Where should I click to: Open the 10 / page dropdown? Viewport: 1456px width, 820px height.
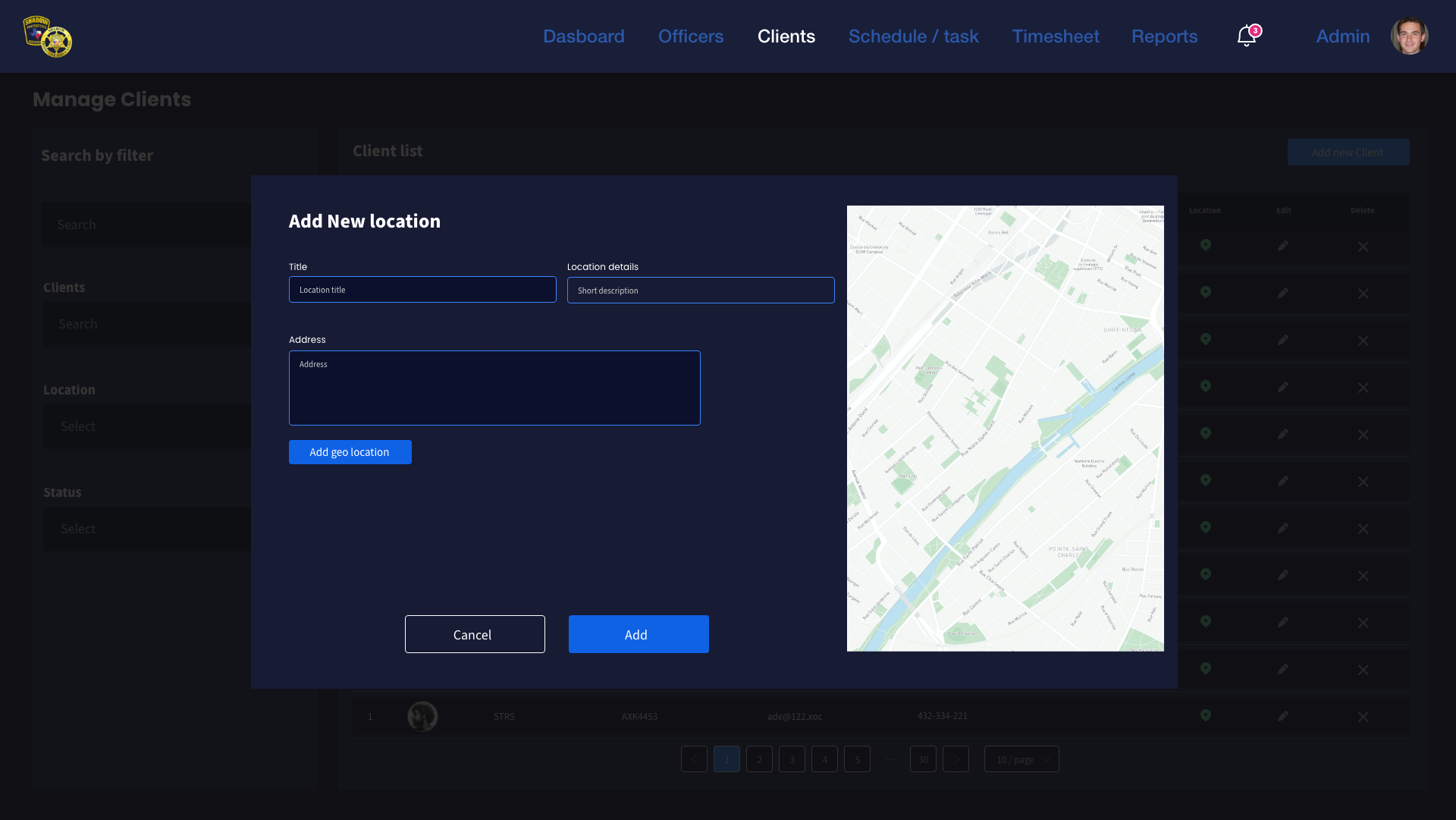point(1021,759)
